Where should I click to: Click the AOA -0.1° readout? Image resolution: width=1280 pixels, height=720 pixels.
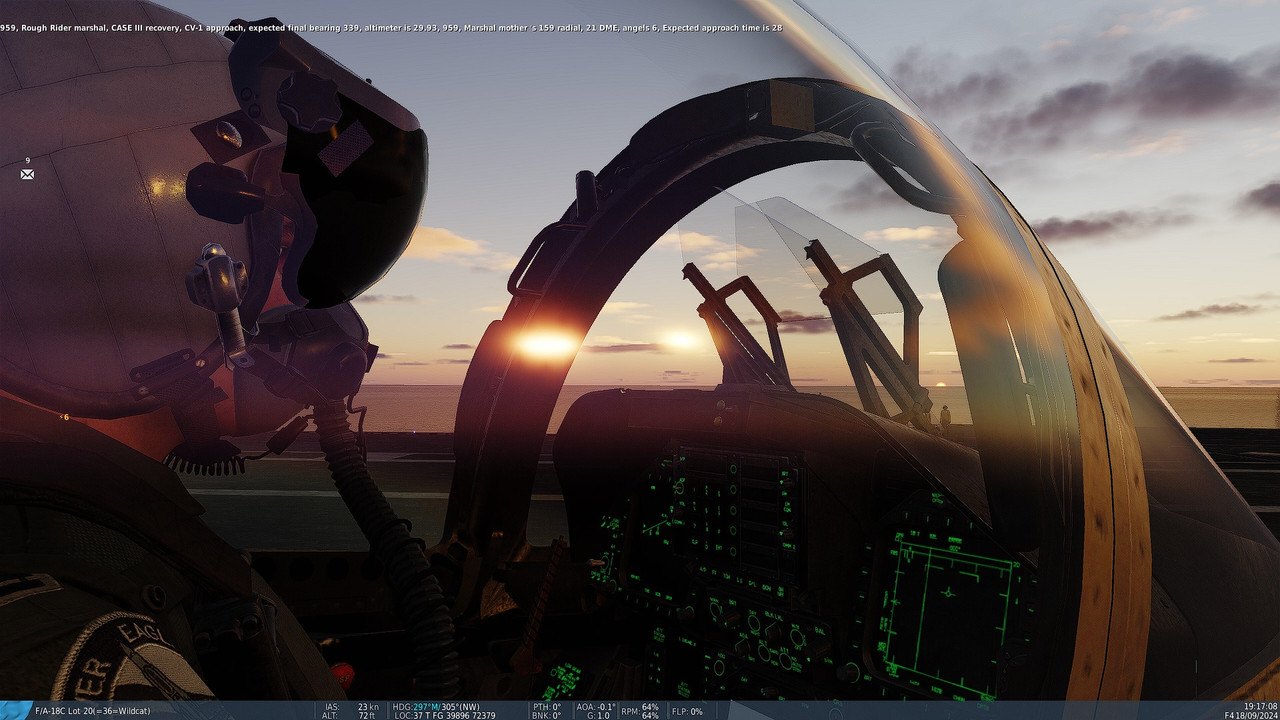[595, 707]
